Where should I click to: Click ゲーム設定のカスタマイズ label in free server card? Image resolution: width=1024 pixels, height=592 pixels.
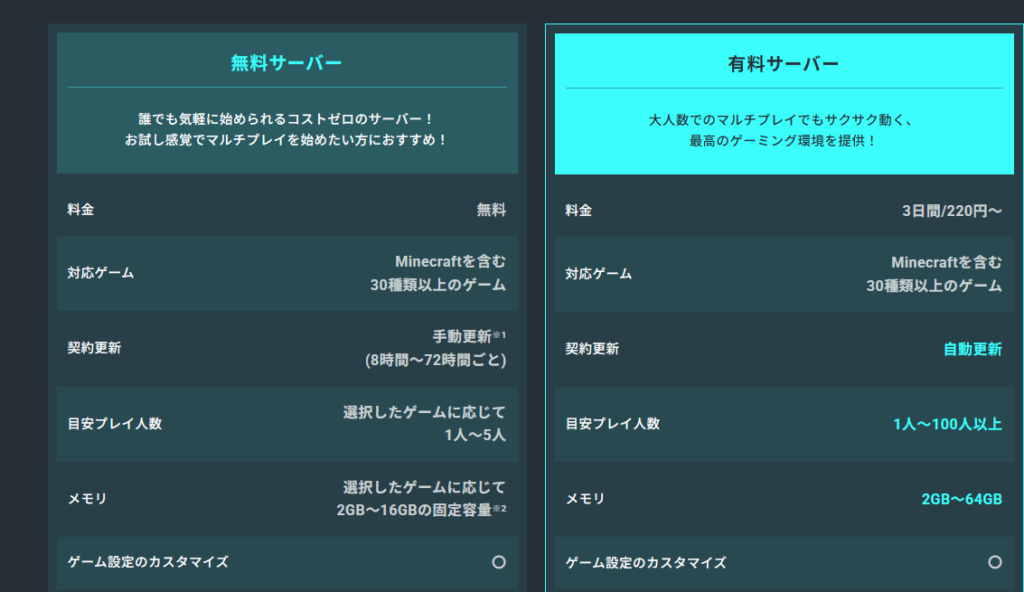pos(148,562)
